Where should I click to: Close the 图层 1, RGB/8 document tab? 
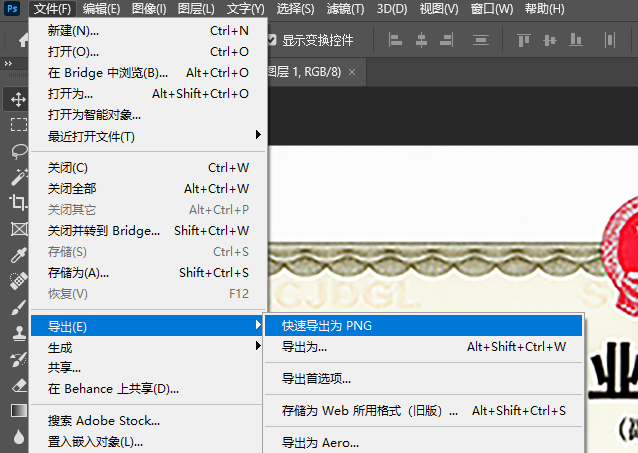coord(352,72)
